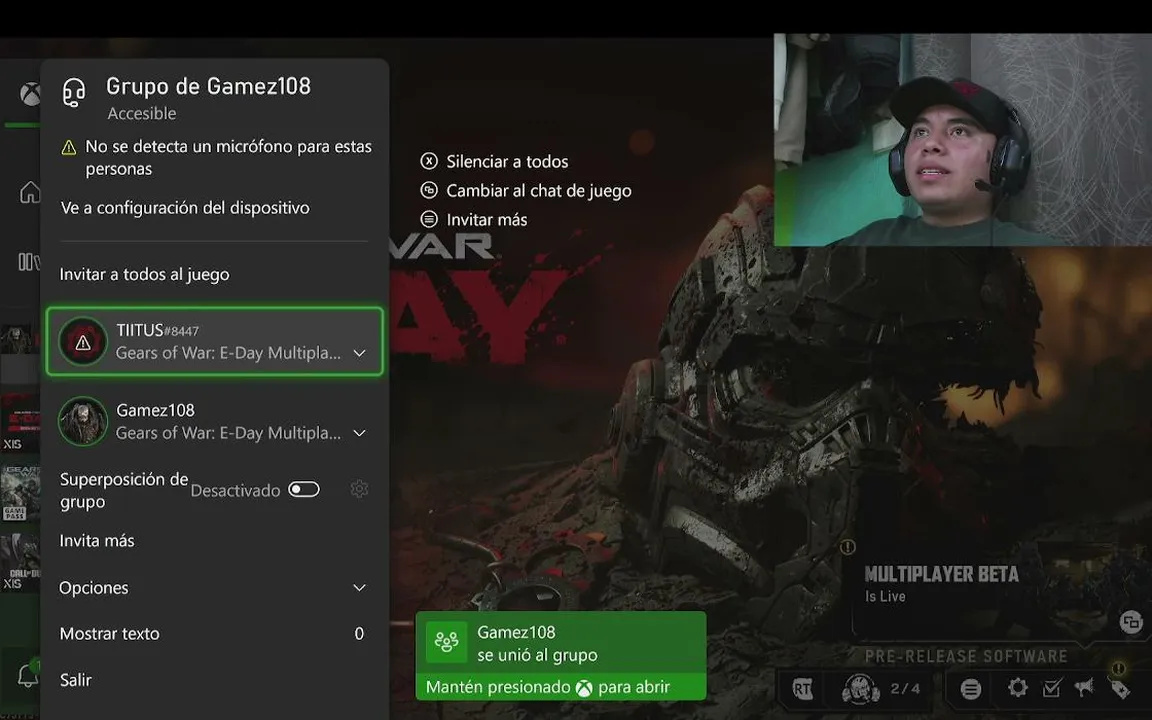Toggle the Superposición de grupo switch
1152x720 pixels.
pyautogui.click(x=303, y=489)
